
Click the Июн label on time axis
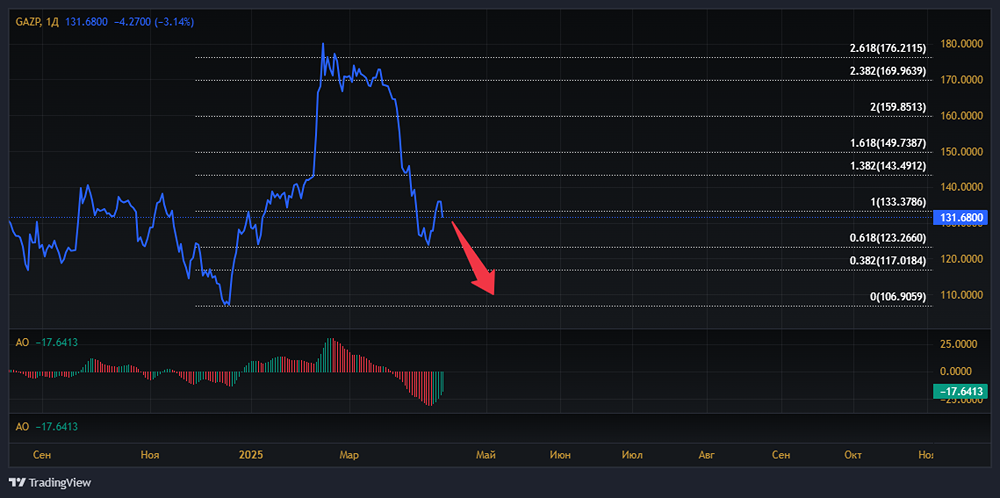560,455
